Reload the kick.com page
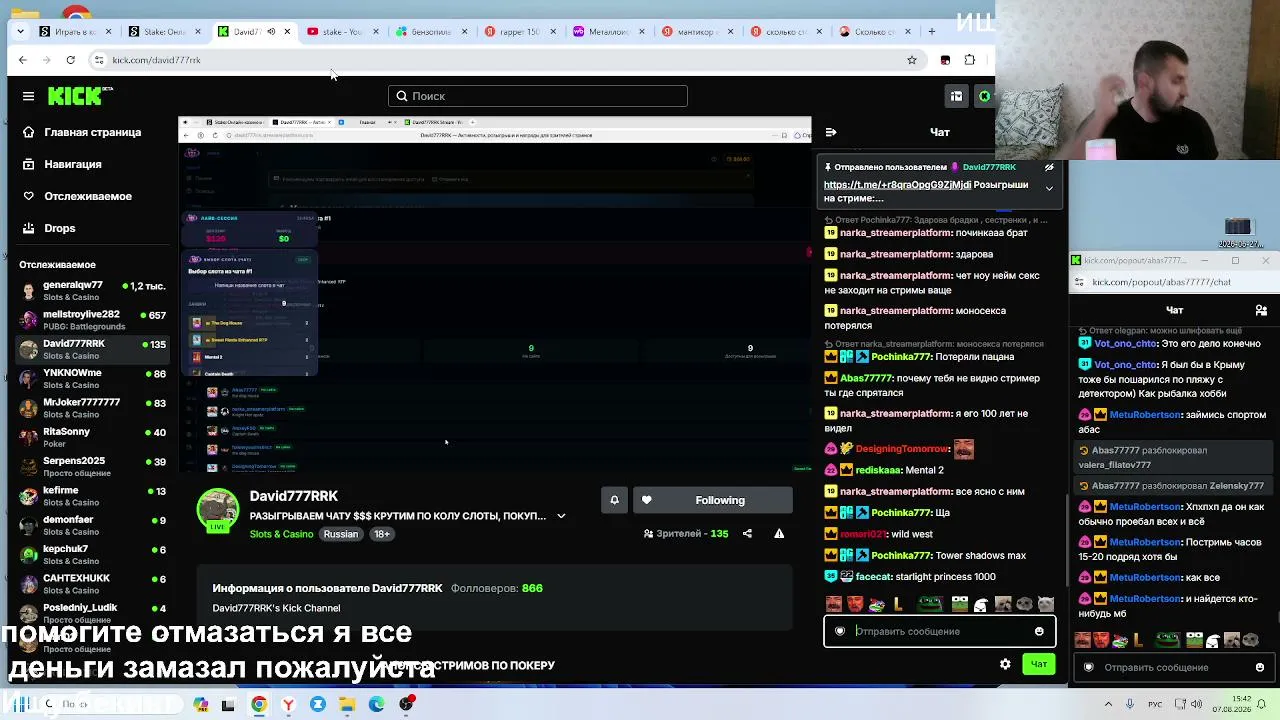Image resolution: width=1280 pixels, height=720 pixels. 70,60
